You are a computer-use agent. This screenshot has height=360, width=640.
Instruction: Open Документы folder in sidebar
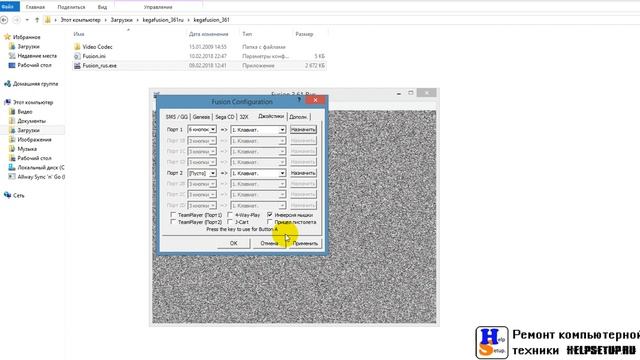click(x=31, y=121)
